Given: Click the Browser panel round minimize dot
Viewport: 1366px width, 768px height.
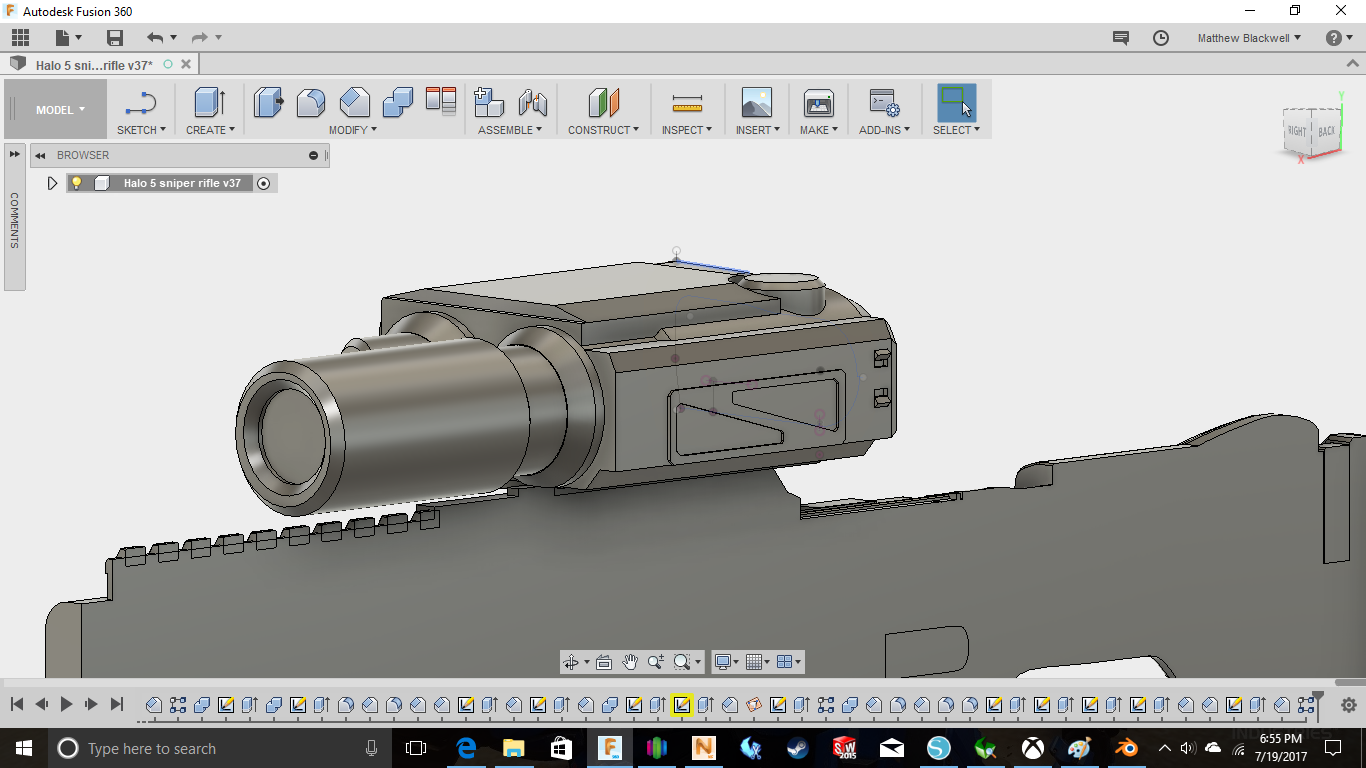Looking at the screenshot, I should pyautogui.click(x=313, y=155).
